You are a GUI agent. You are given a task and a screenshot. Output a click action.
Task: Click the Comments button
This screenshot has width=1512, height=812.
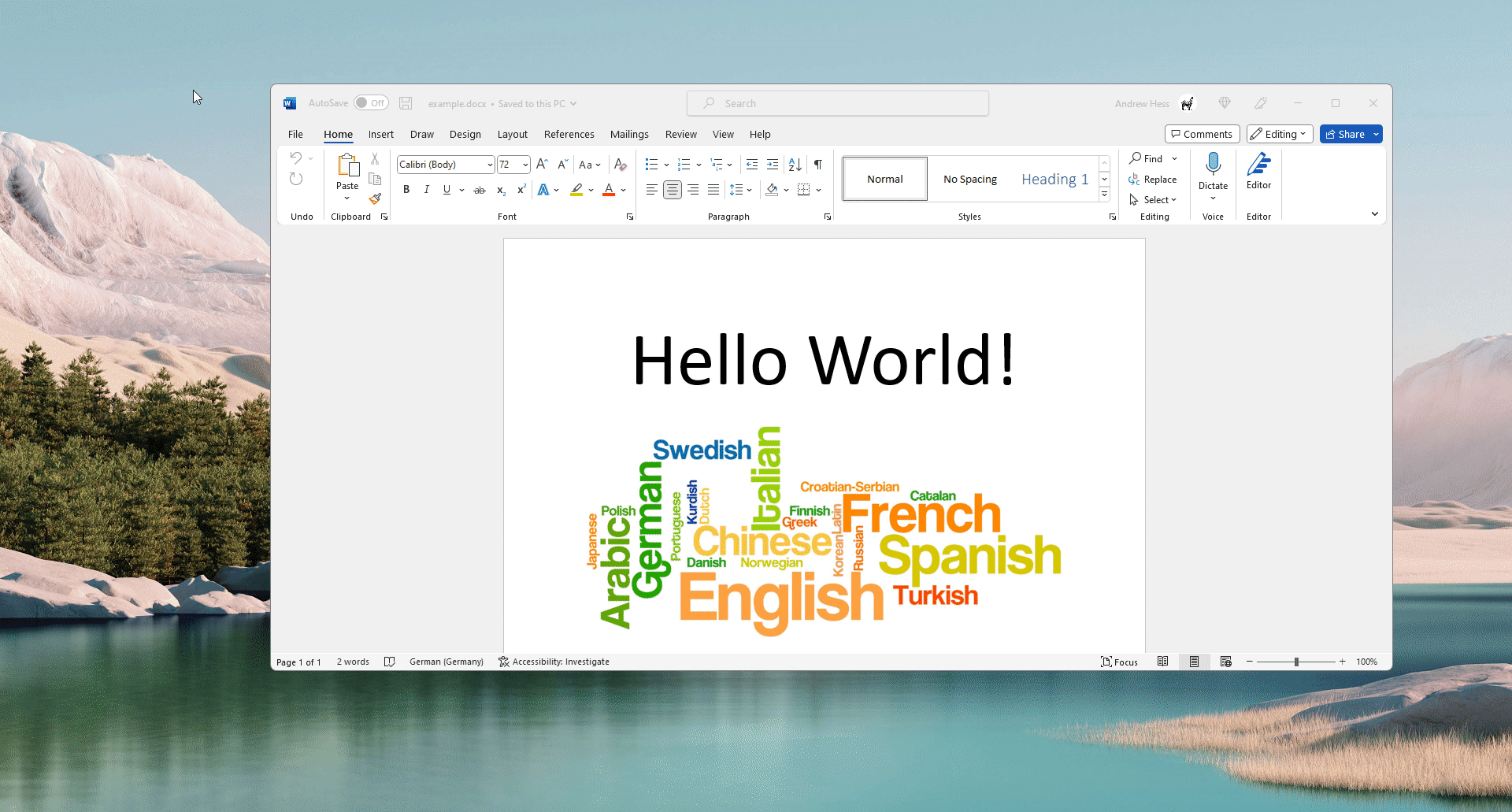1202,134
